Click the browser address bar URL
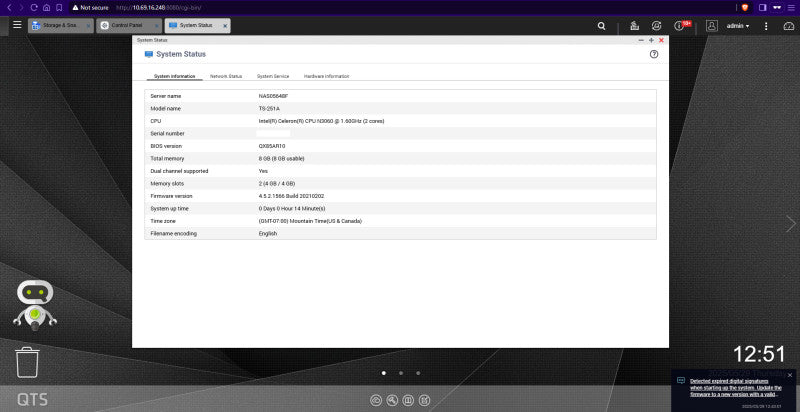This screenshot has height=412, width=800. click(160, 8)
